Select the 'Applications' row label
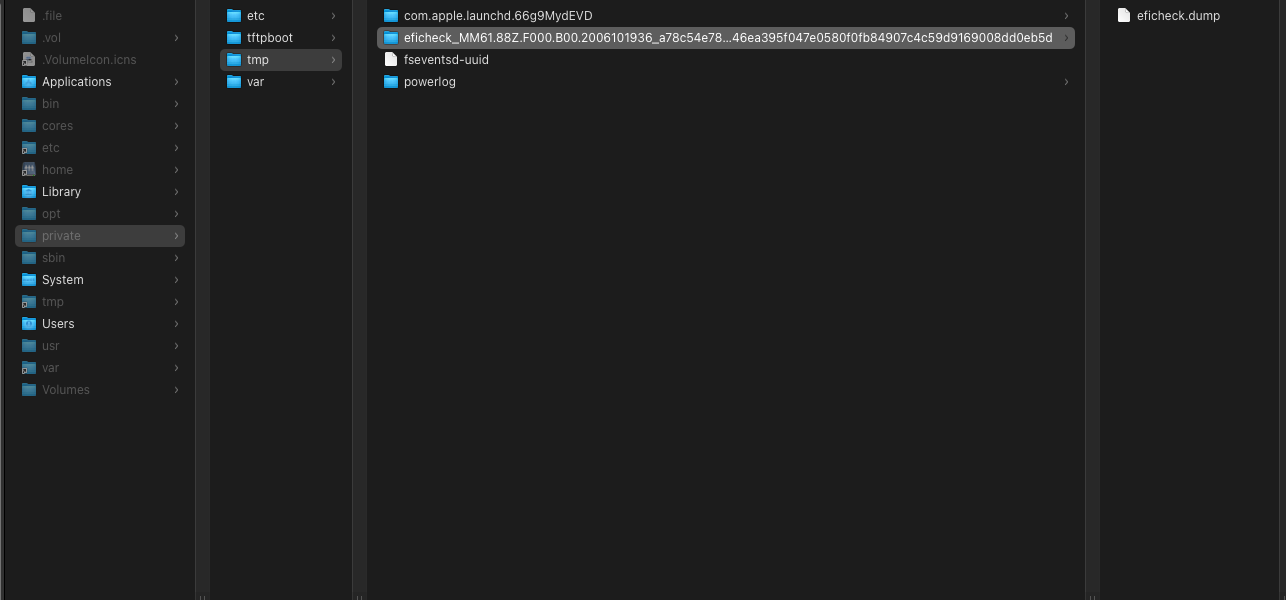The image size is (1286, 600). coord(77,82)
